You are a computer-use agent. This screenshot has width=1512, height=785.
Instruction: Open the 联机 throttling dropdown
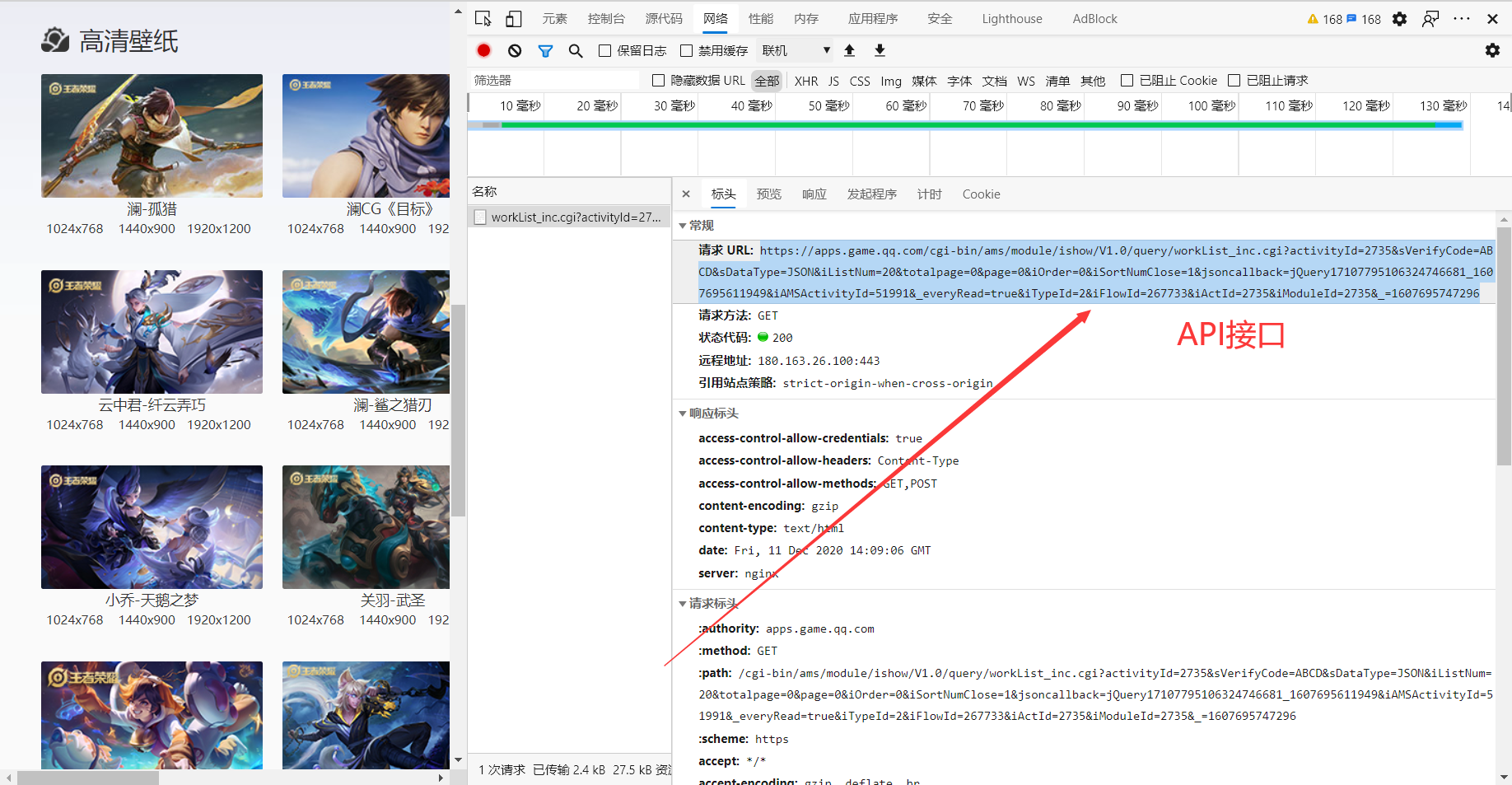click(796, 50)
